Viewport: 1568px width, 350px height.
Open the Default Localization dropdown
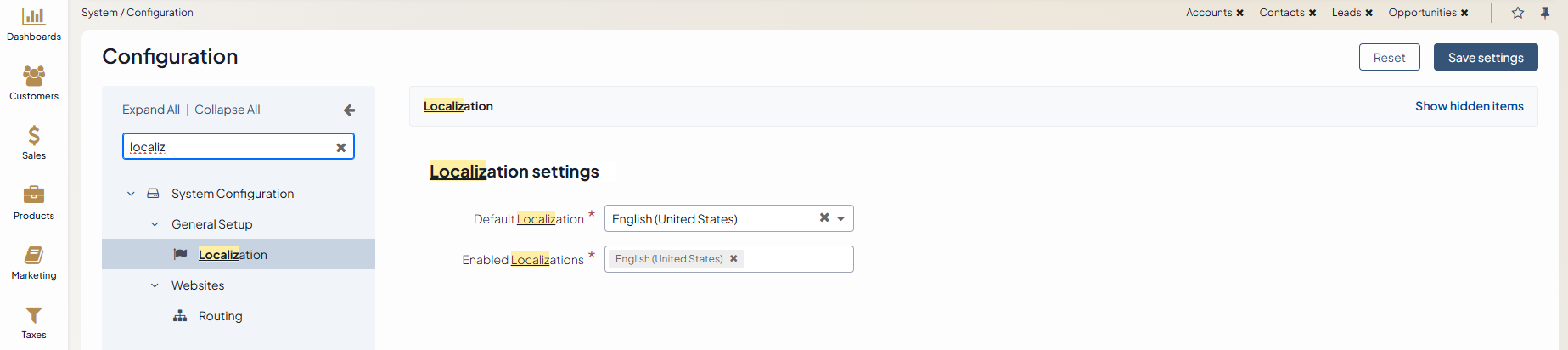pyautogui.click(x=841, y=218)
